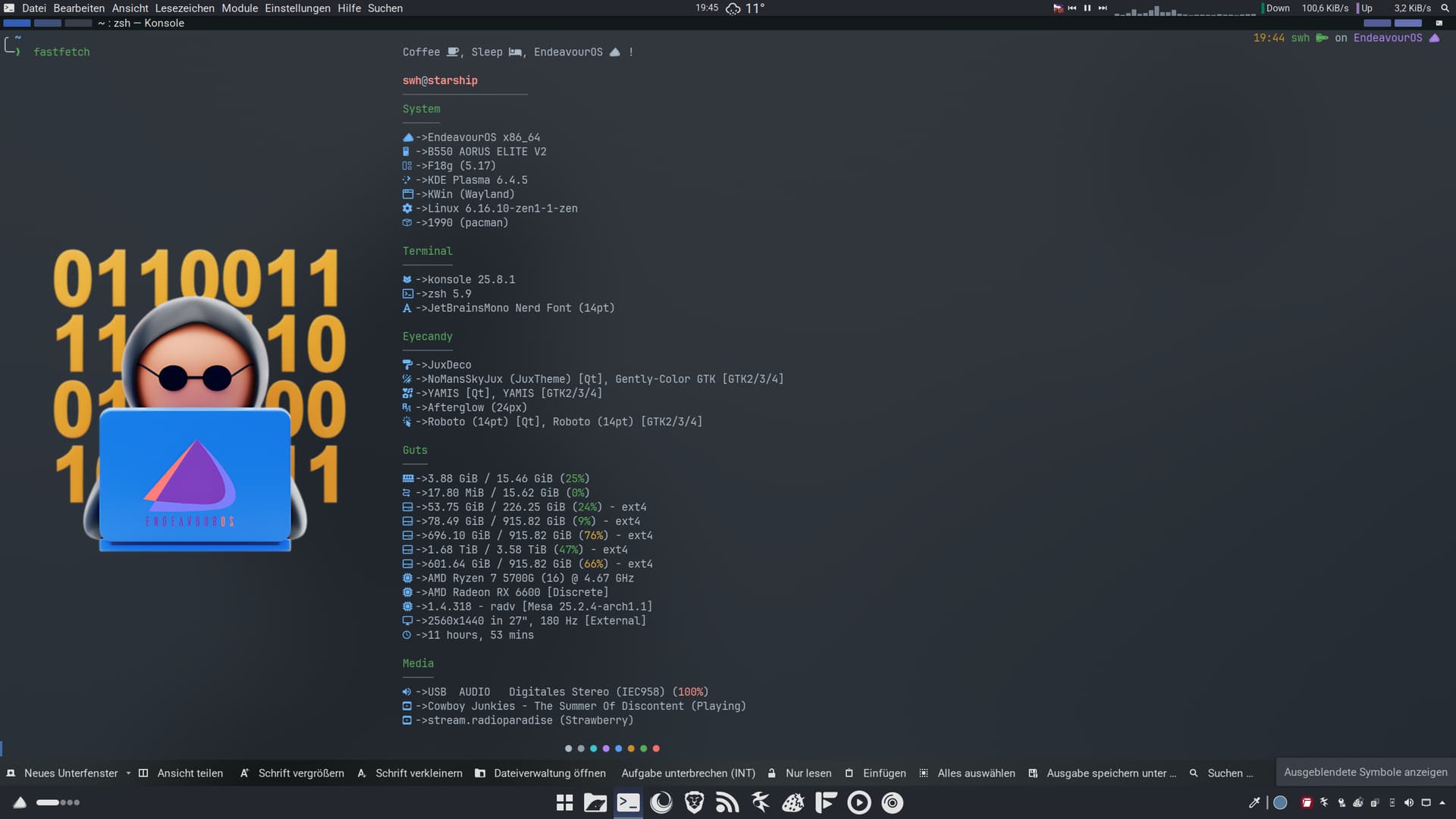Open the RSS feed reader in the dock
This screenshot has height=819, width=1456.
[727, 802]
